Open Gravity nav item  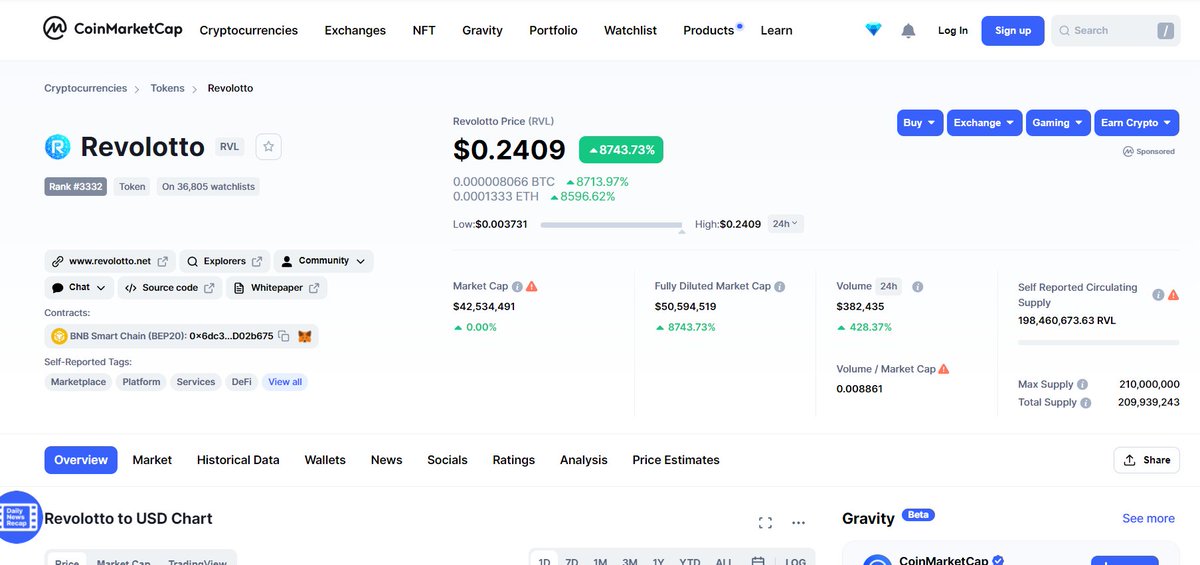[482, 31]
